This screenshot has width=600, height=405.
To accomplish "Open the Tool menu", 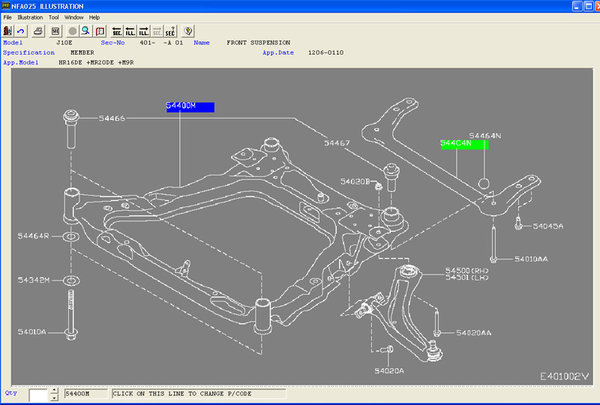I will [54, 18].
